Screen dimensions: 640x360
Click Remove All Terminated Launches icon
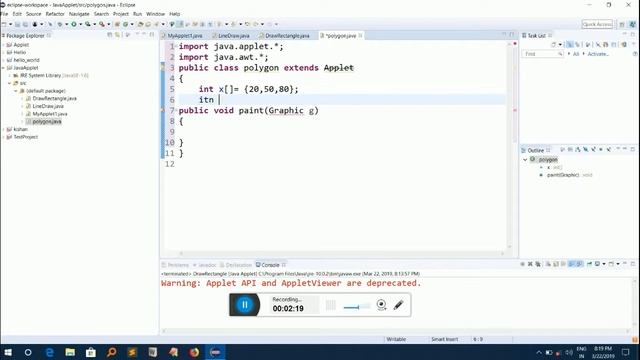point(538,264)
